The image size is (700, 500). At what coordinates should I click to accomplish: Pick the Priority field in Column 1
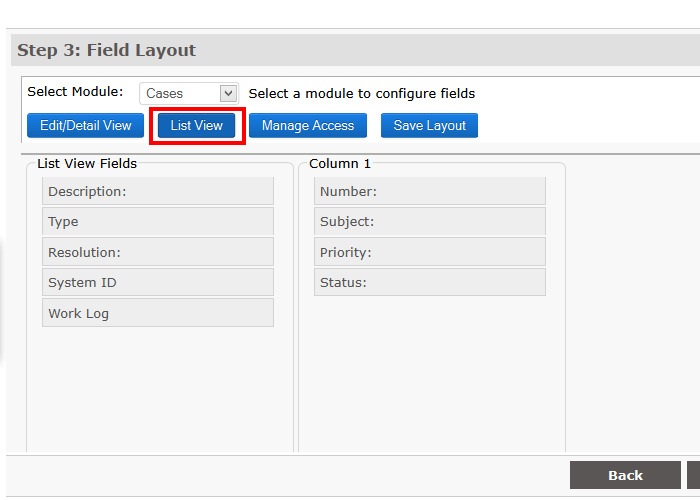click(x=430, y=252)
